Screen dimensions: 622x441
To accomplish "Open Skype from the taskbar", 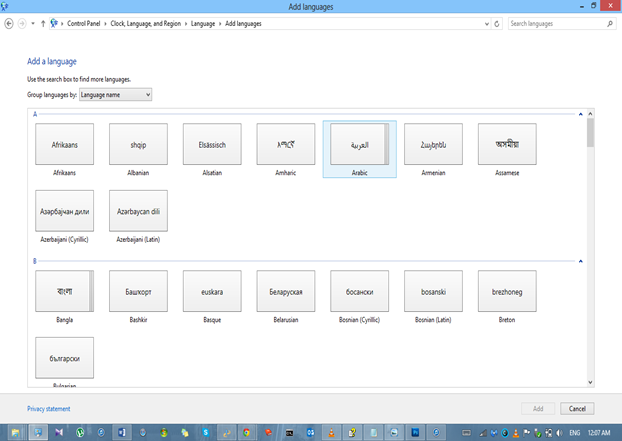I will point(205,433).
